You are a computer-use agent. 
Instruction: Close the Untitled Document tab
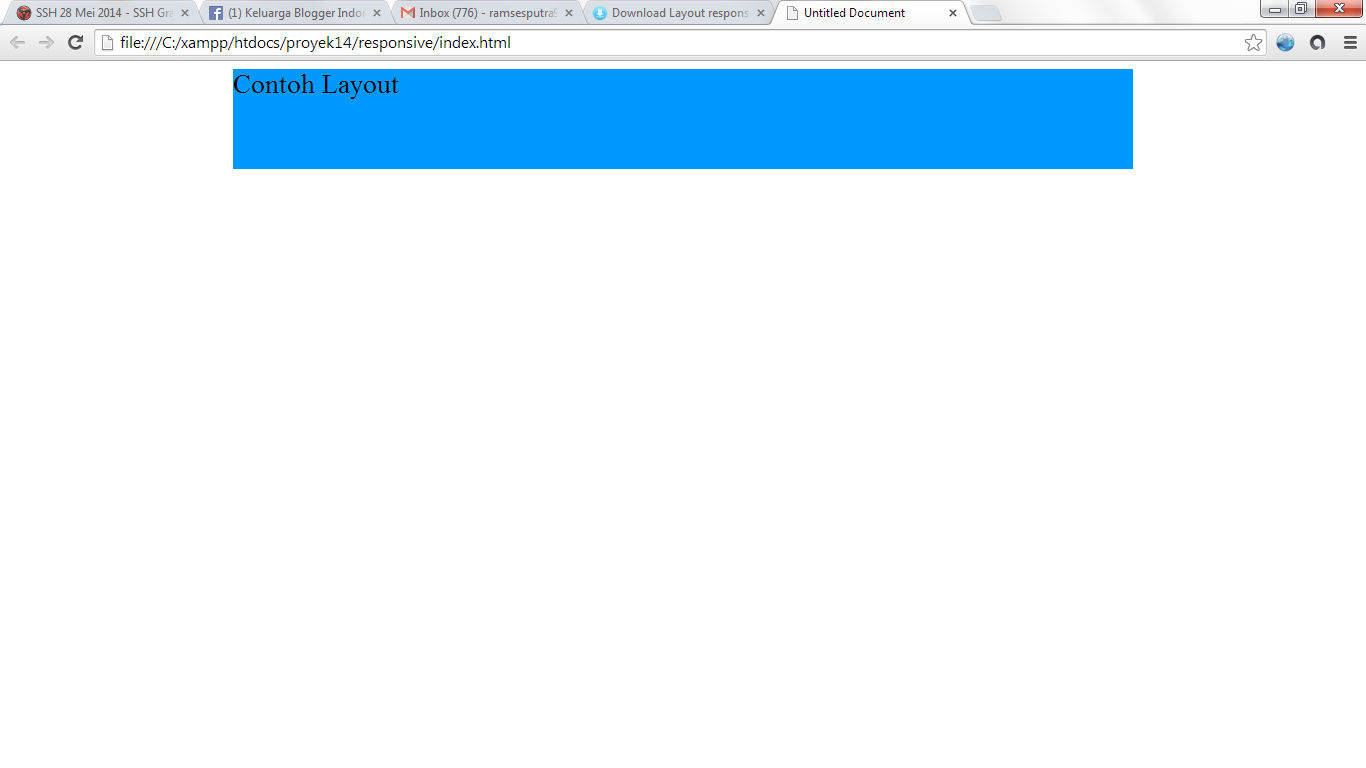952,13
